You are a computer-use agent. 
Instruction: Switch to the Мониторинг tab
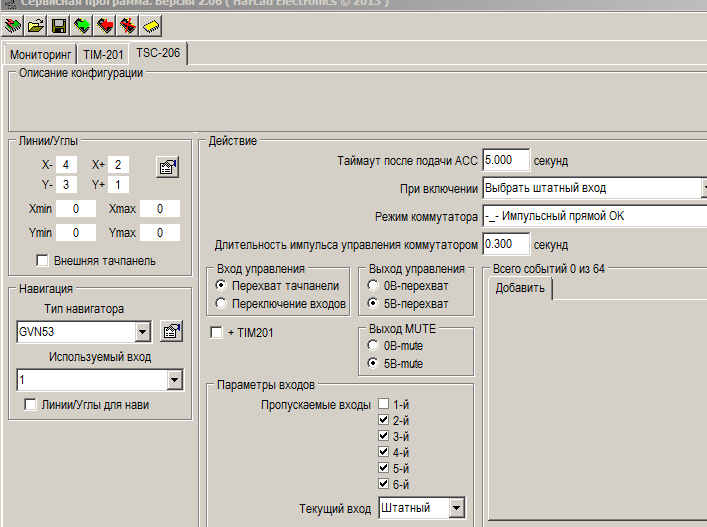pyautogui.click(x=40, y=55)
